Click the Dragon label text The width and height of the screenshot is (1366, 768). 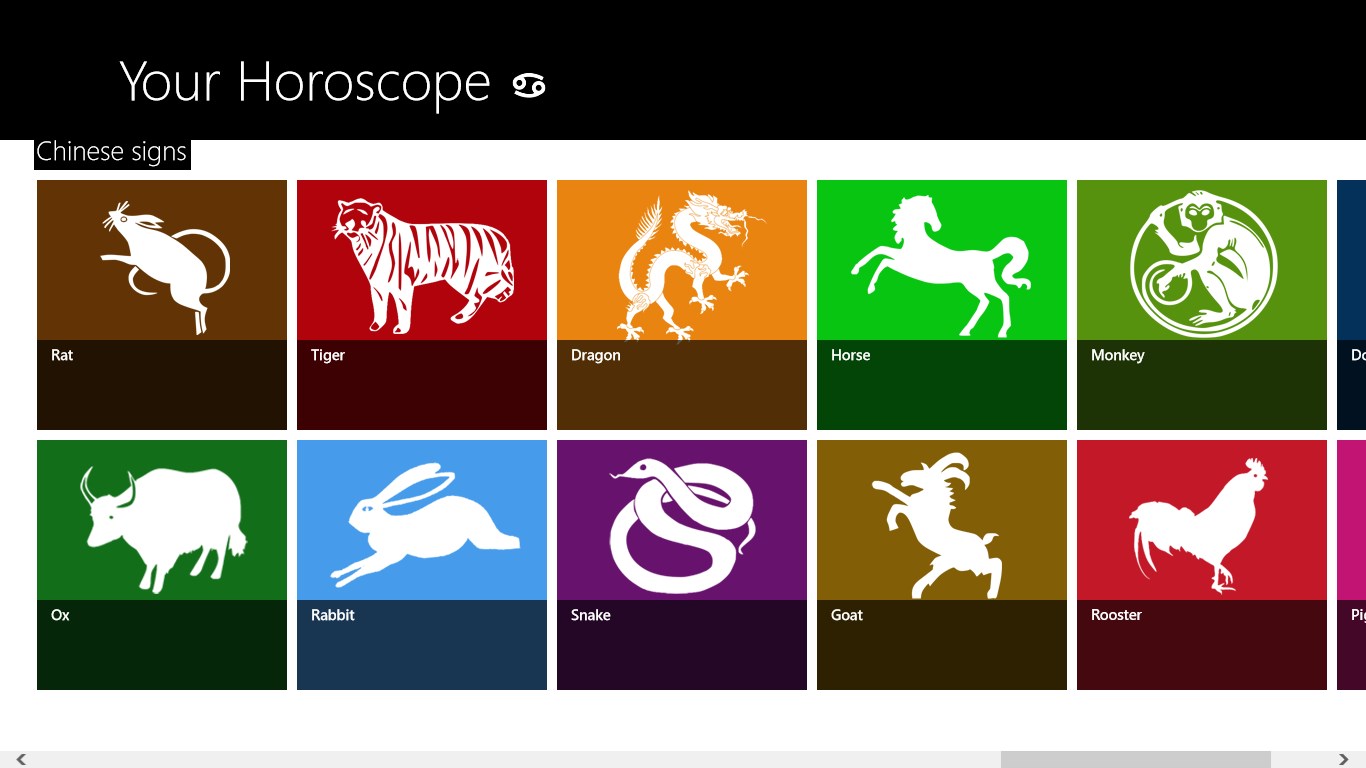pyautogui.click(x=596, y=355)
